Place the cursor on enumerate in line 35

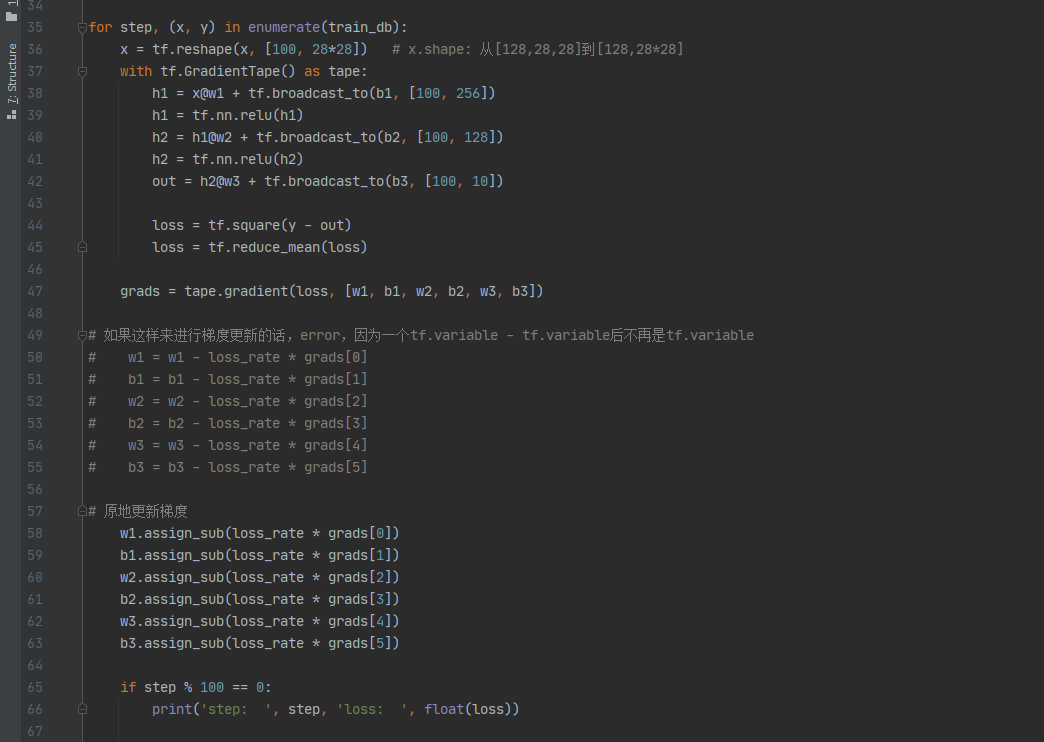click(286, 27)
